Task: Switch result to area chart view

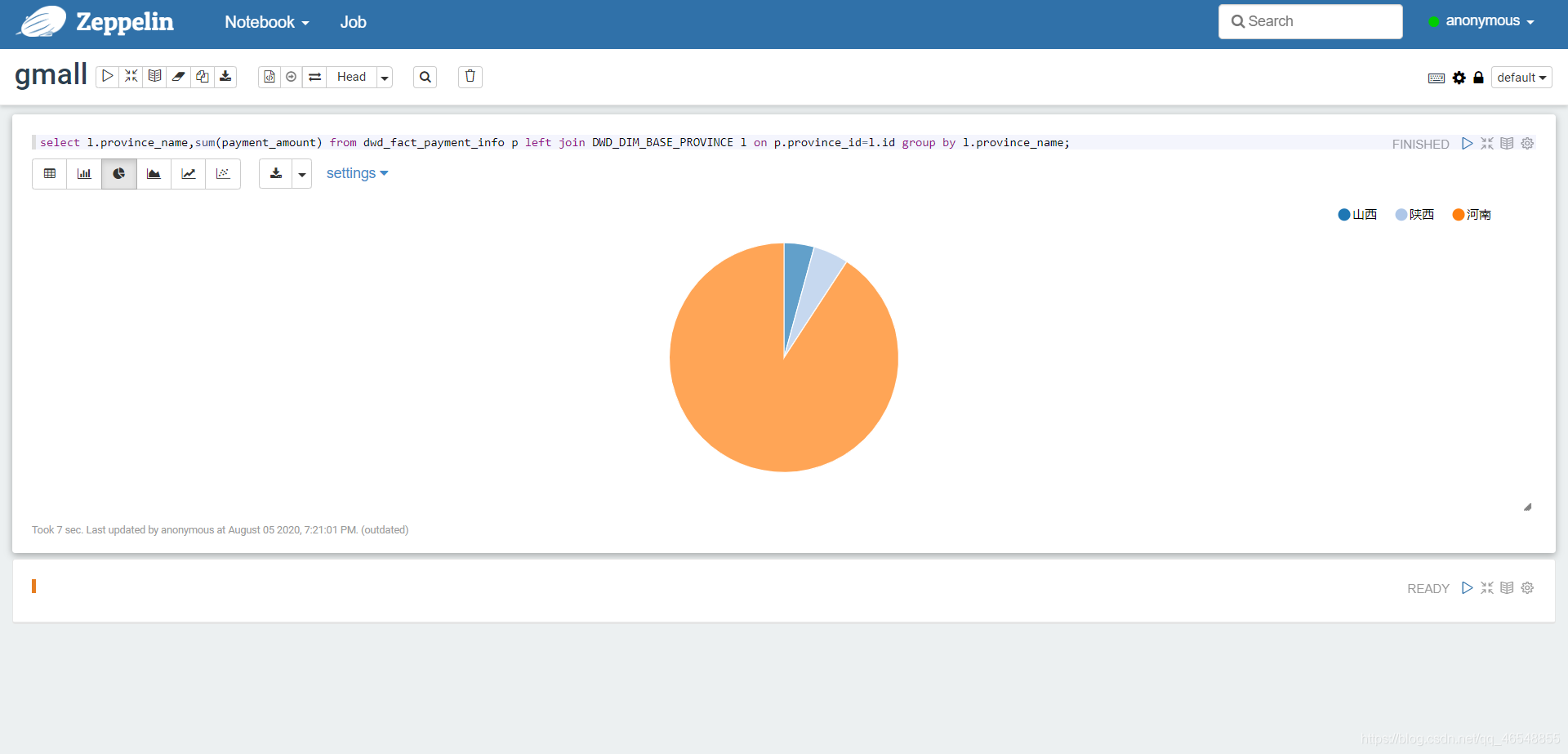Action: [154, 173]
